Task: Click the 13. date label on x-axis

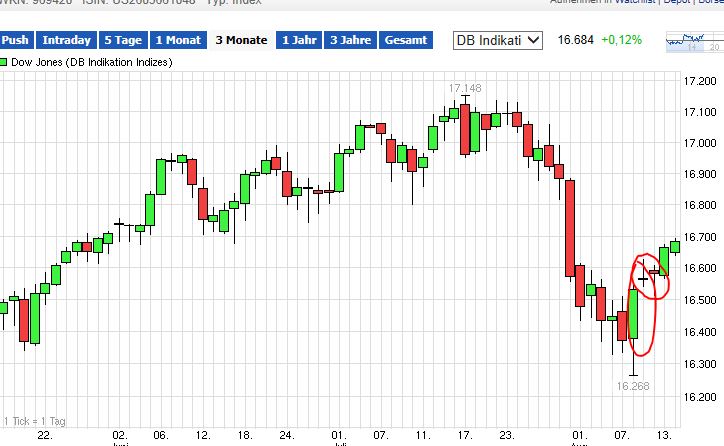Action: pos(664,435)
